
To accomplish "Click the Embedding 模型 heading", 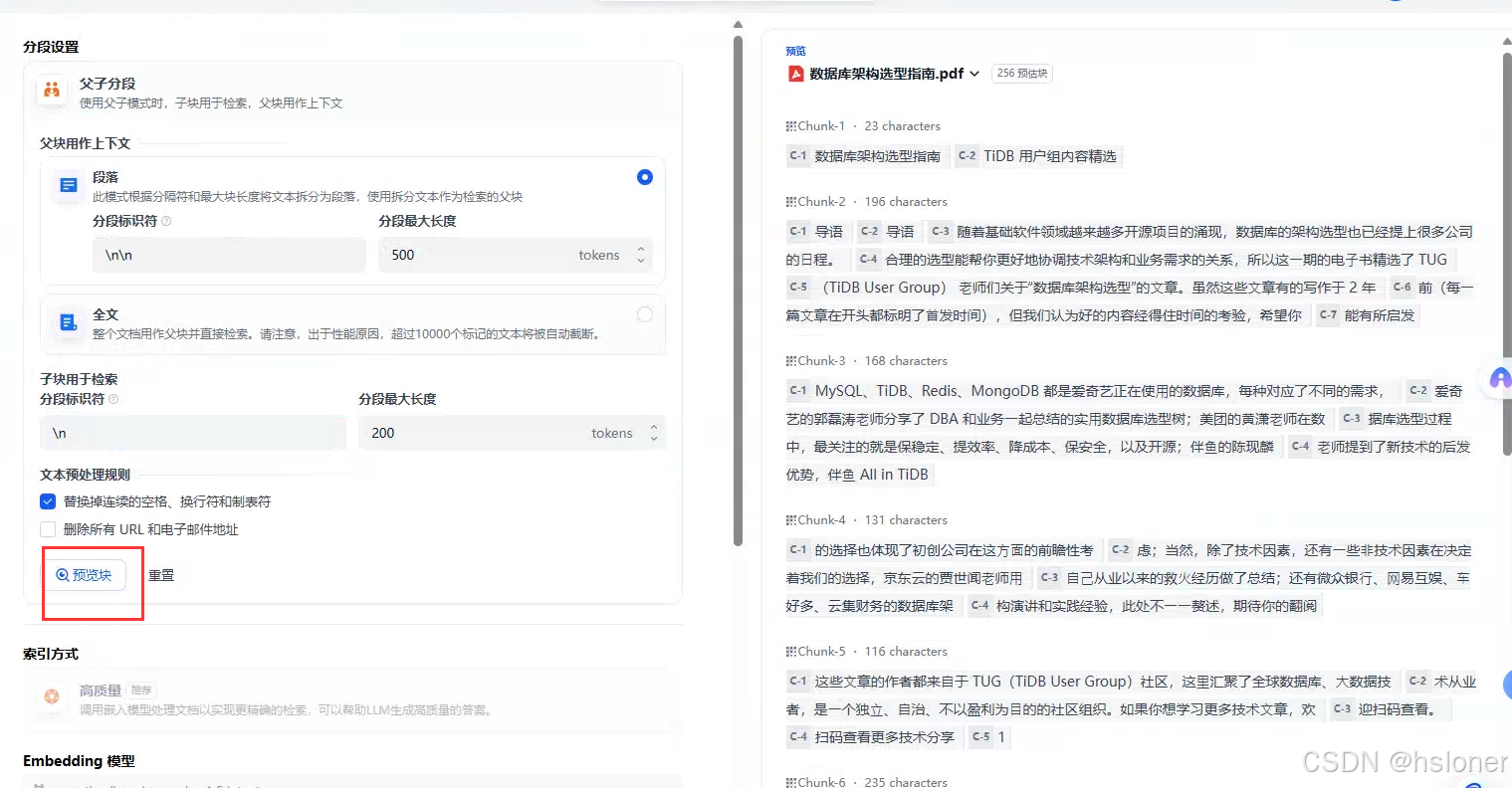I will (x=79, y=761).
